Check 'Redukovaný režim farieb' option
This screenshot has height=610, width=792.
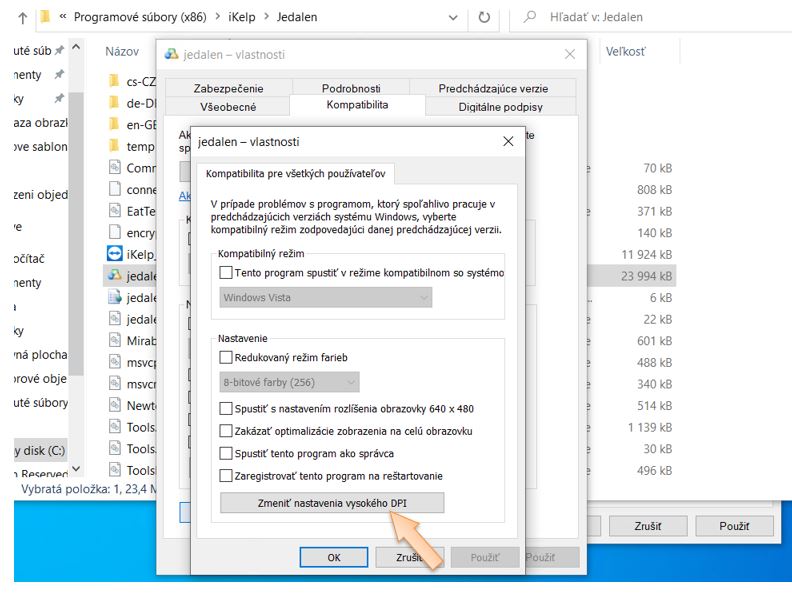pos(226,357)
